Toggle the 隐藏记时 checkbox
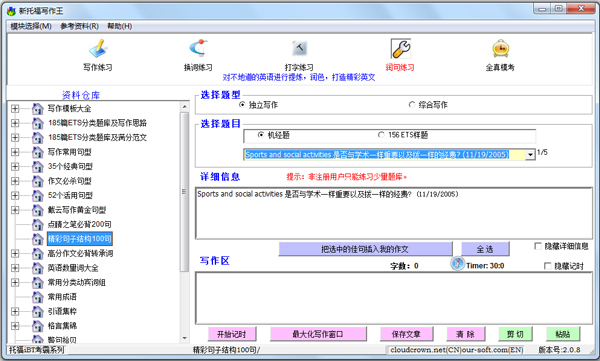Viewport: 600px width, 361px height. click(548, 266)
